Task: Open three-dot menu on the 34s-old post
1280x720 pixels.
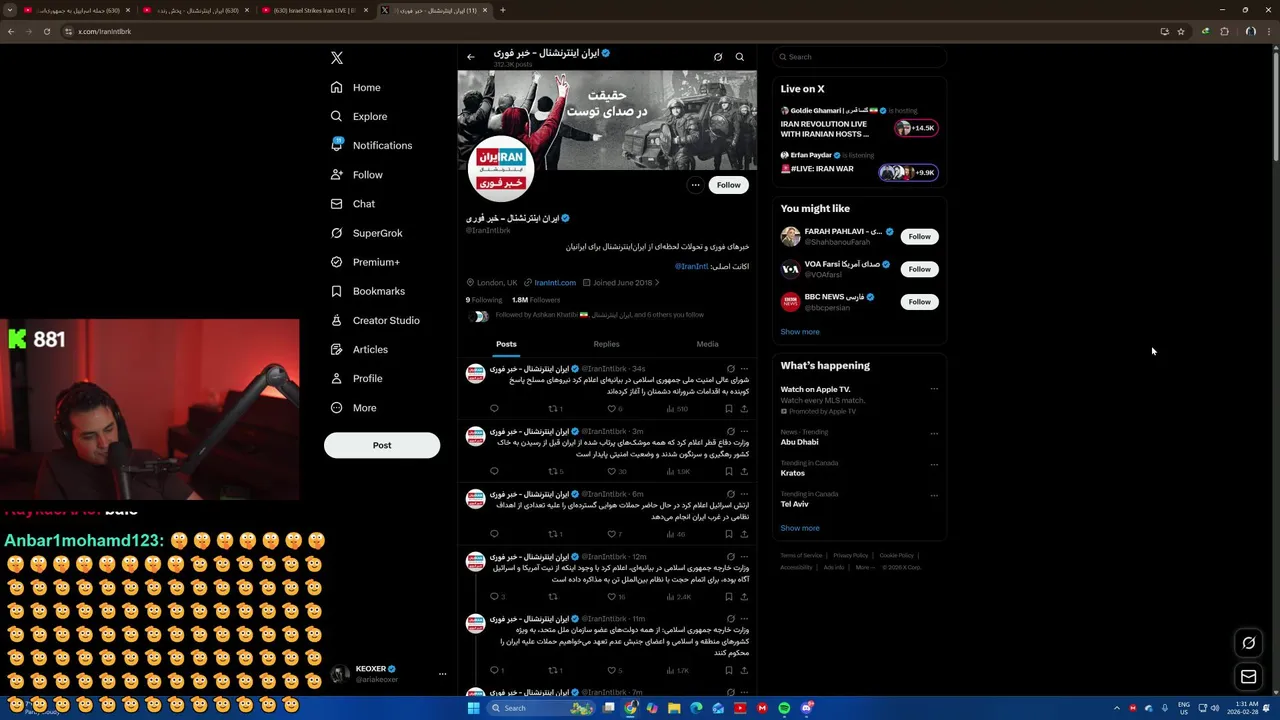Action: pos(744,369)
